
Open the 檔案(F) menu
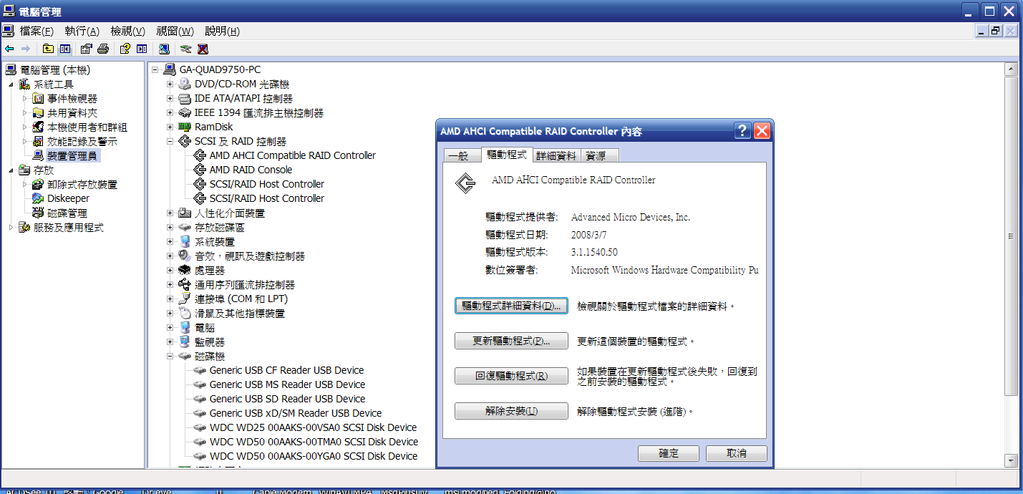37,31
